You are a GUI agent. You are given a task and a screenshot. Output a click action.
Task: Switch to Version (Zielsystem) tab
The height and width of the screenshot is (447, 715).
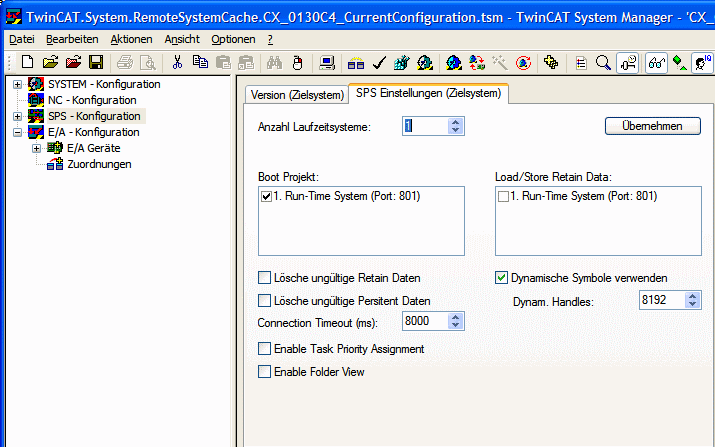(297, 95)
